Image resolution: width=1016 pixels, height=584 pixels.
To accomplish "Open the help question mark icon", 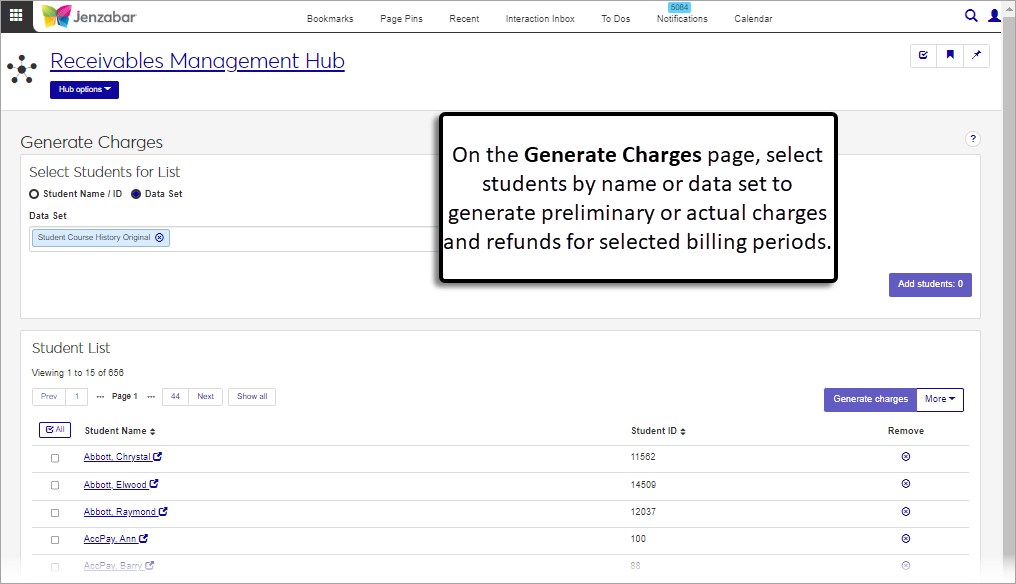I will click(x=973, y=139).
